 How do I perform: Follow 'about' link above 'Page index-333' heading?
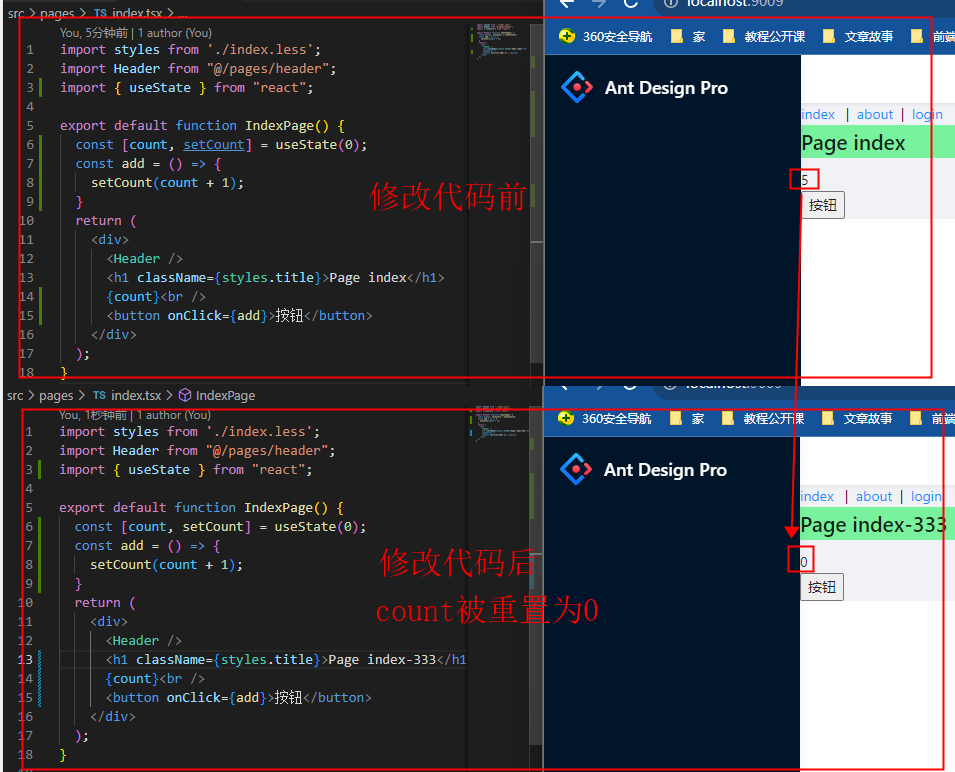click(x=873, y=496)
